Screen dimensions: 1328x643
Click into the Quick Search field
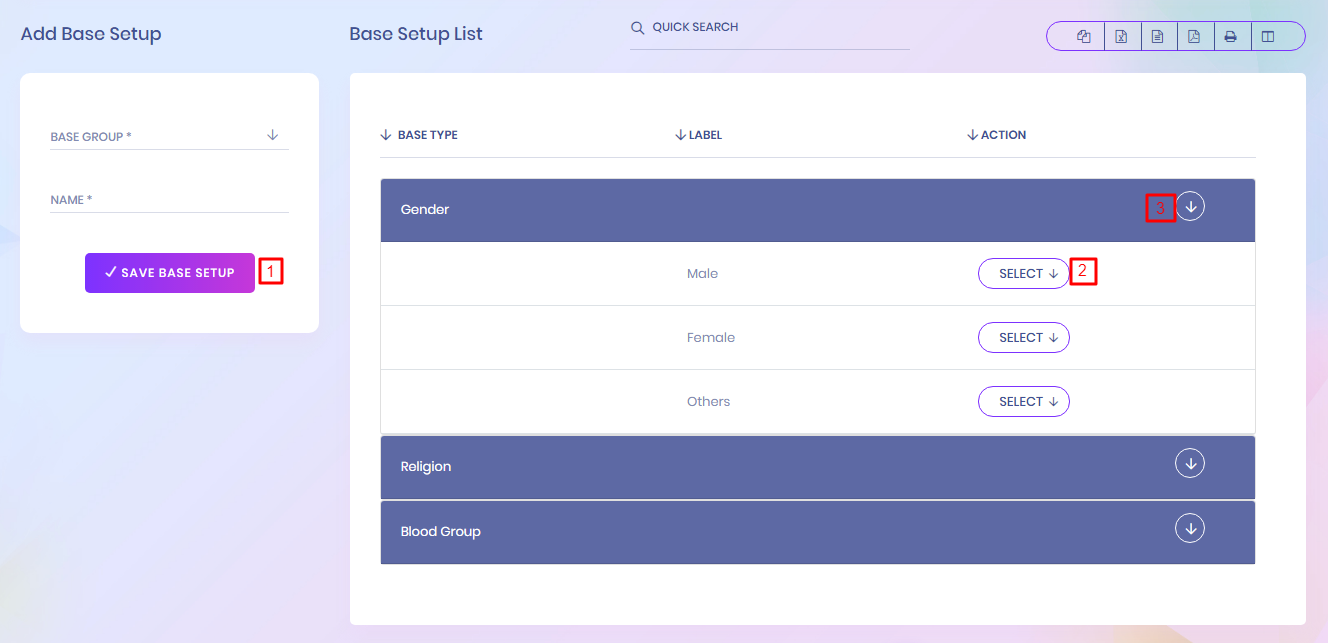point(778,28)
